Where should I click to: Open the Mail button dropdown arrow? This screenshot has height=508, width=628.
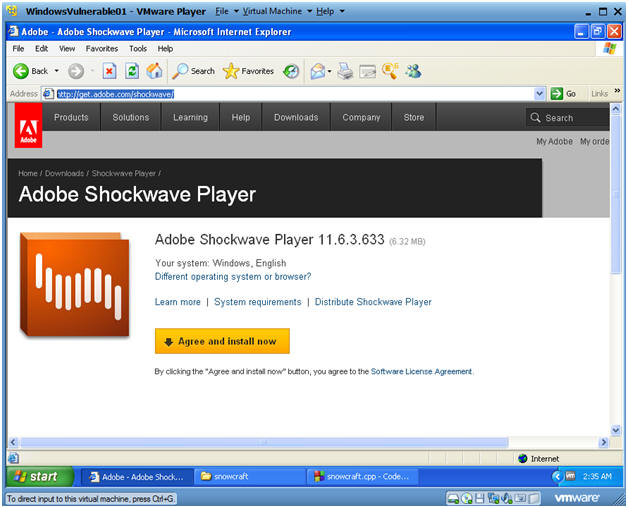[x=329, y=72]
